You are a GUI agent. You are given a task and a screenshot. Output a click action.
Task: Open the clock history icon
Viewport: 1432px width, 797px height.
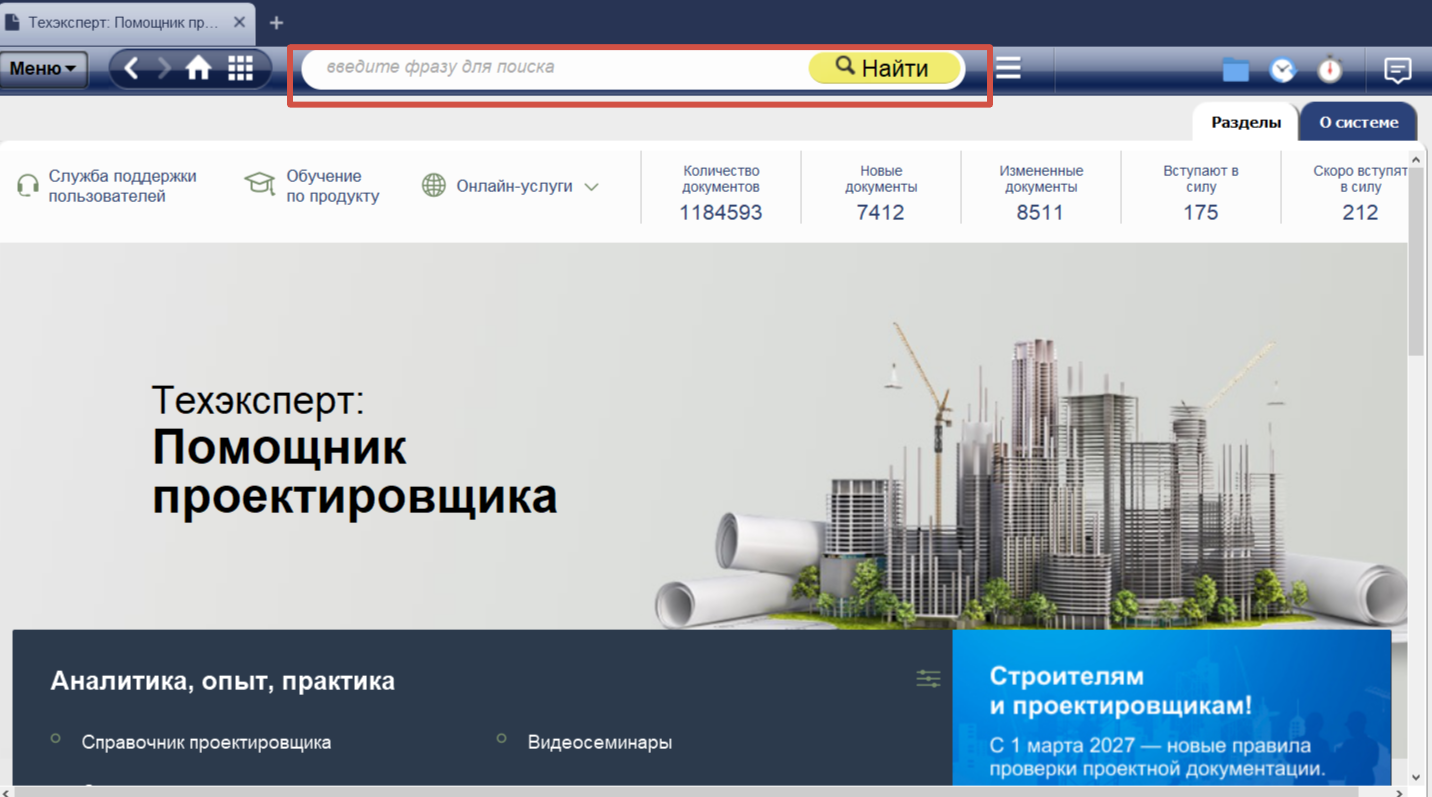pos(1282,70)
